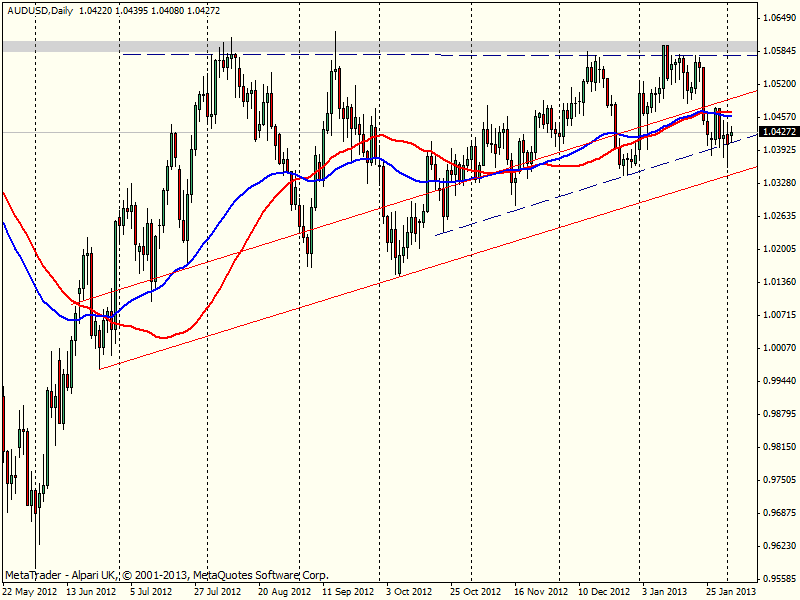The height and width of the screenshot is (600, 800).
Task: Click the 1.05200 price axis label
Action: 778,84
